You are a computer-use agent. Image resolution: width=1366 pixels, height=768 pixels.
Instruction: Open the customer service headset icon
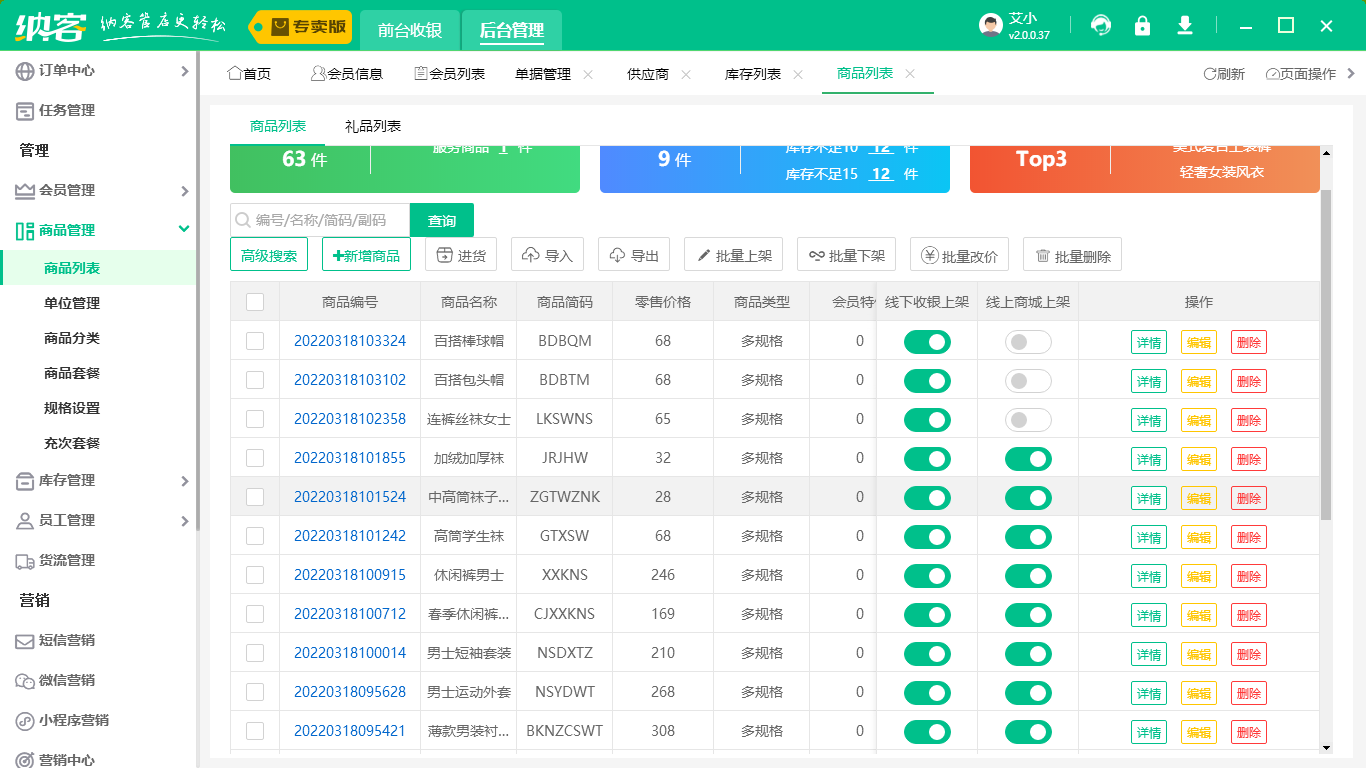click(x=1100, y=26)
